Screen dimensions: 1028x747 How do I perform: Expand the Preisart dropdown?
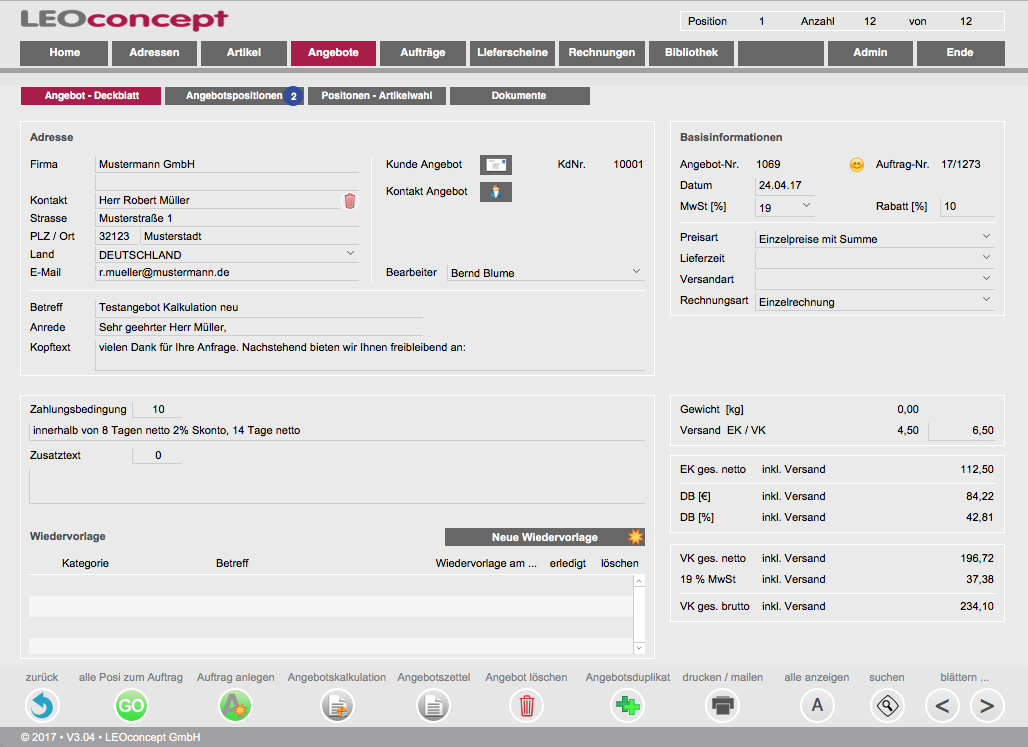tap(986, 237)
